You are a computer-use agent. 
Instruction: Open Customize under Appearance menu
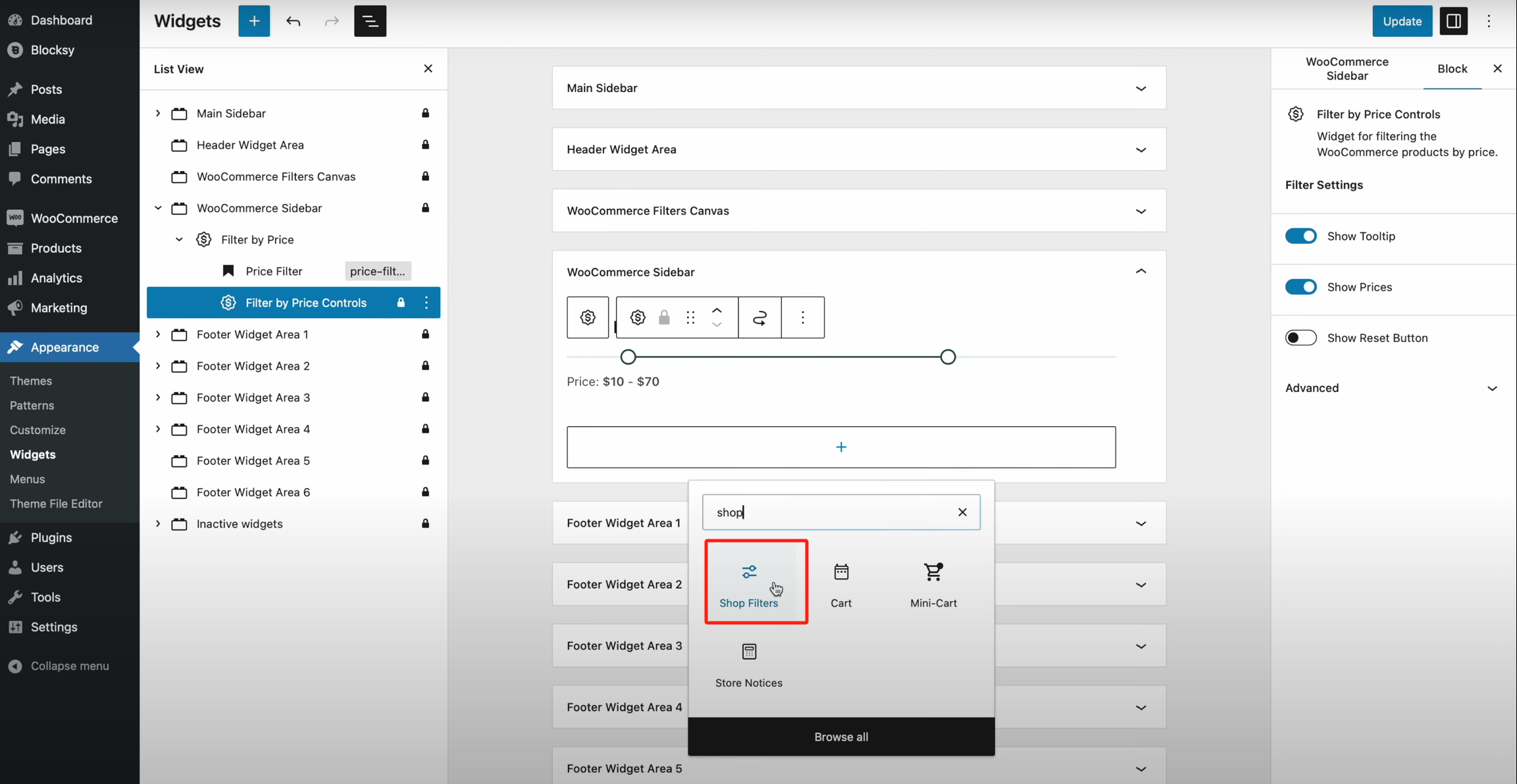coord(38,429)
